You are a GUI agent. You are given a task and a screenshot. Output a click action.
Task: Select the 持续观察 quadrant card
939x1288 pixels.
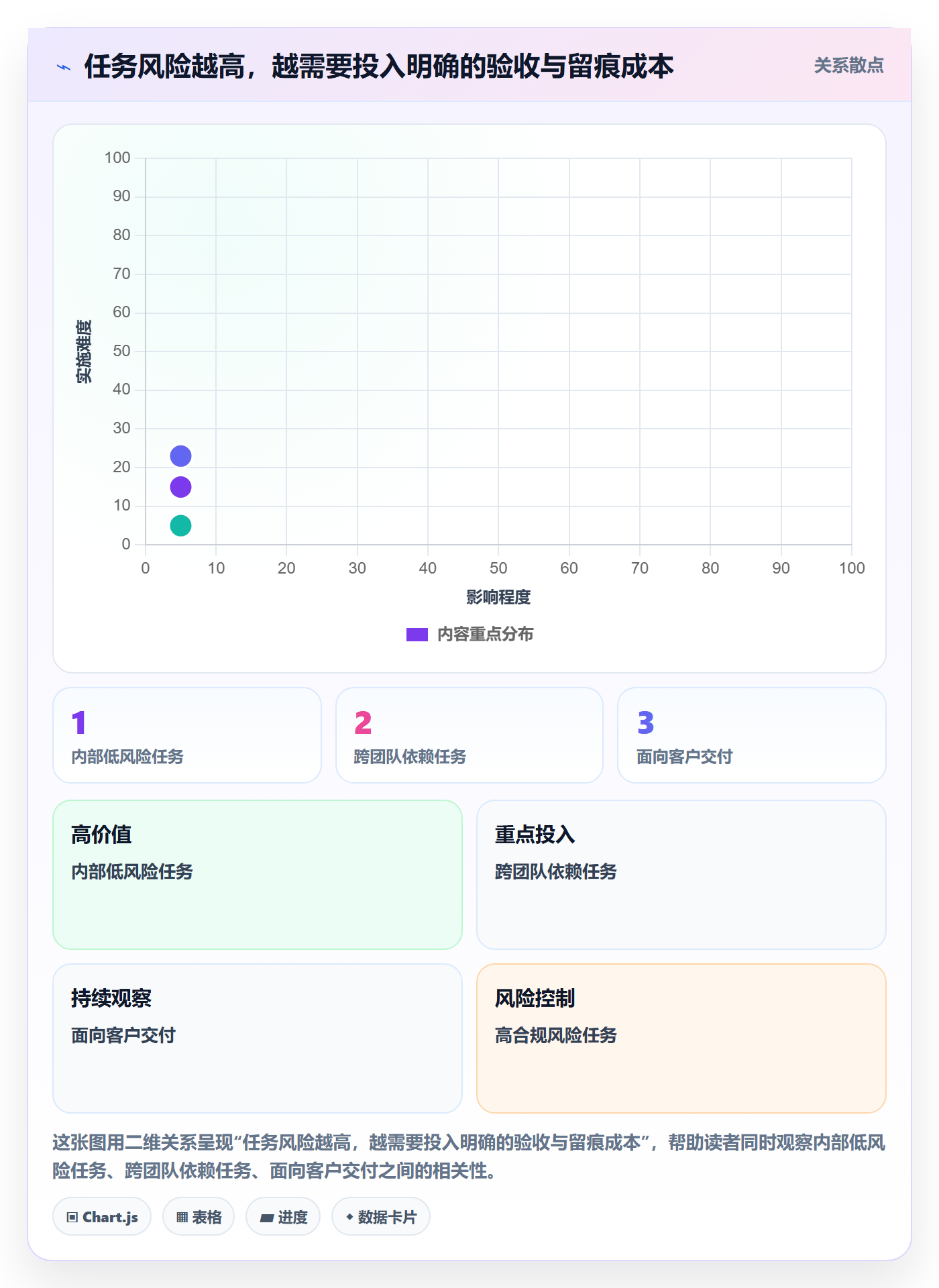click(x=258, y=1038)
